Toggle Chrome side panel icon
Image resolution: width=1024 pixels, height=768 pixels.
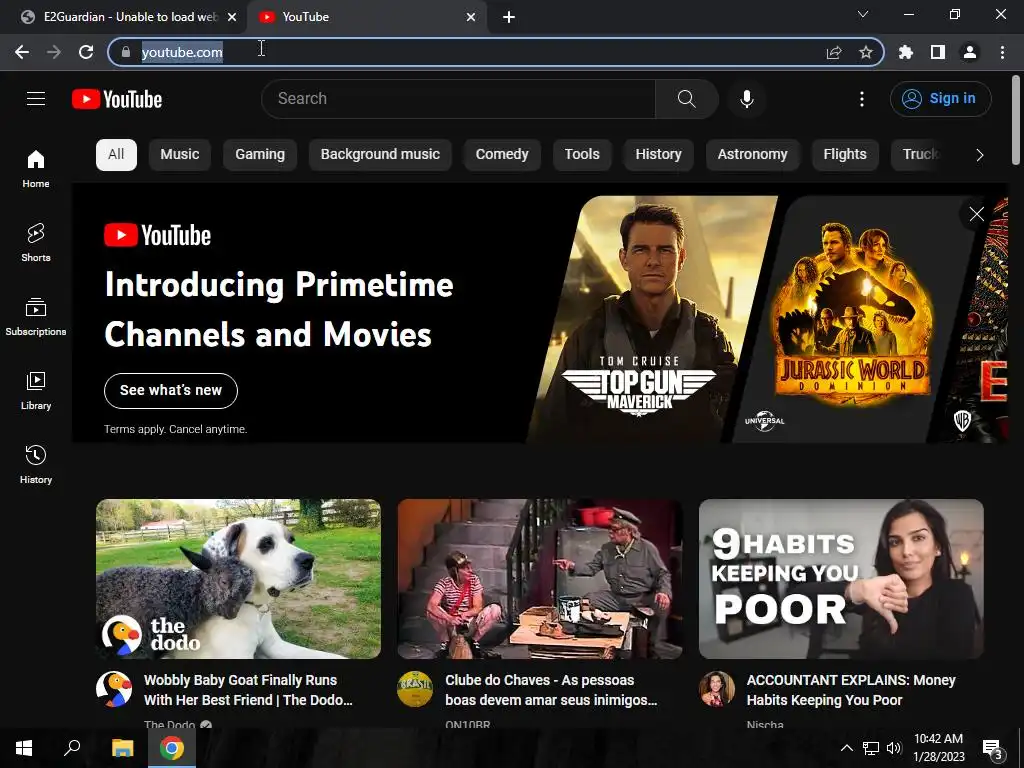coord(938,52)
